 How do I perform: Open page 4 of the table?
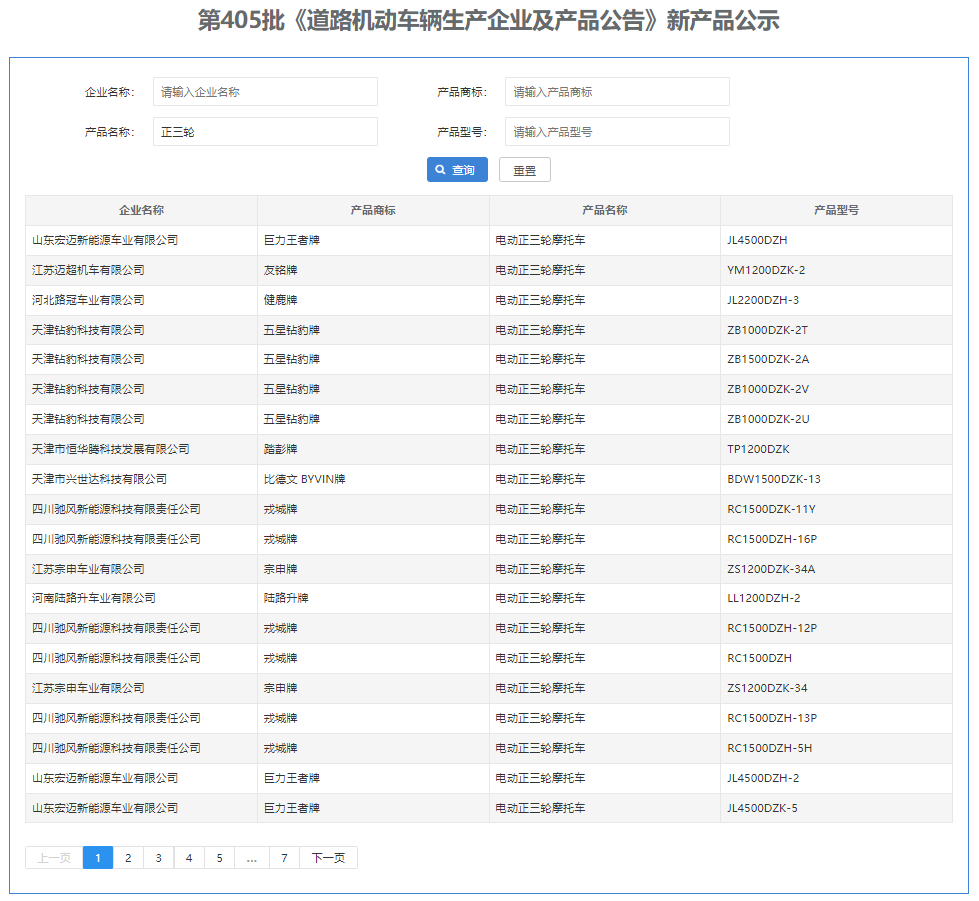(189, 858)
